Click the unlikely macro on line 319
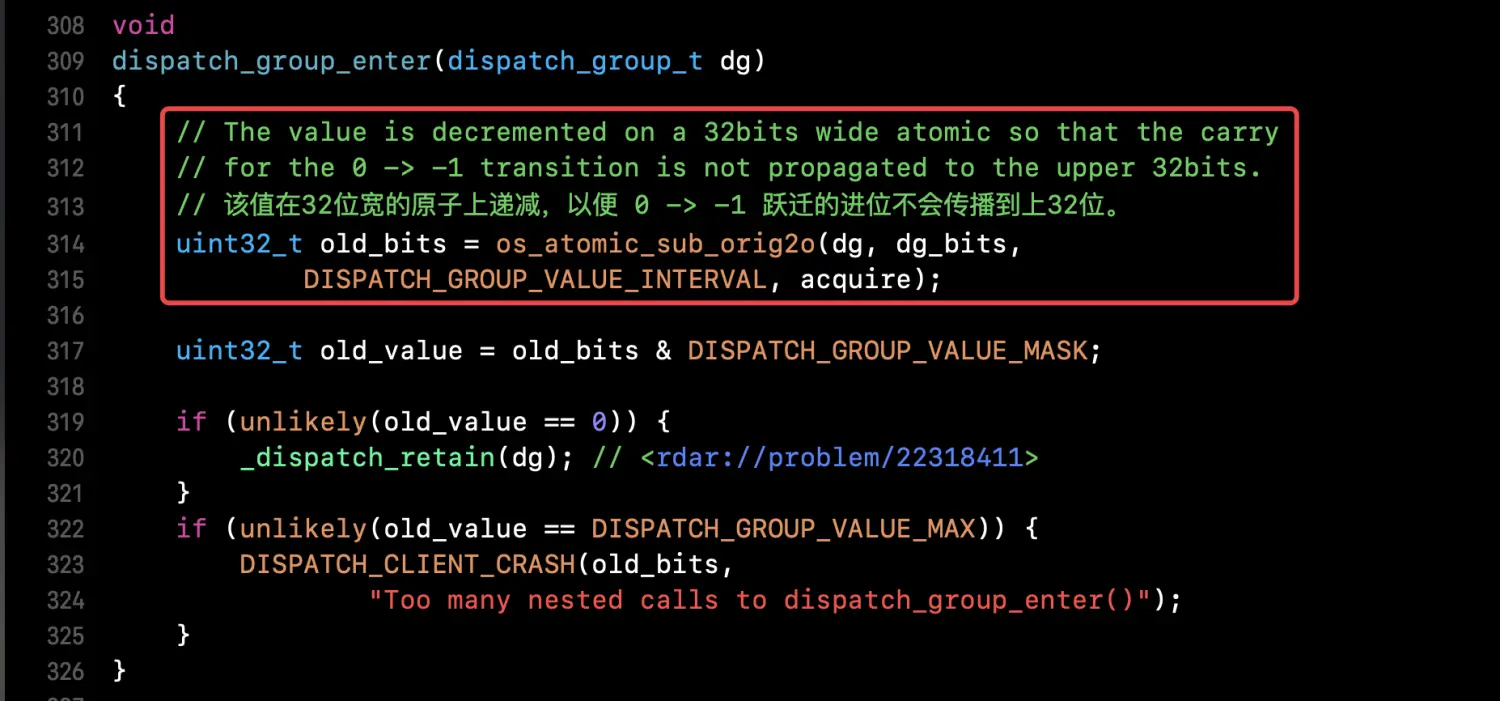Screen dimensions: 1500x701 point(303,422)
